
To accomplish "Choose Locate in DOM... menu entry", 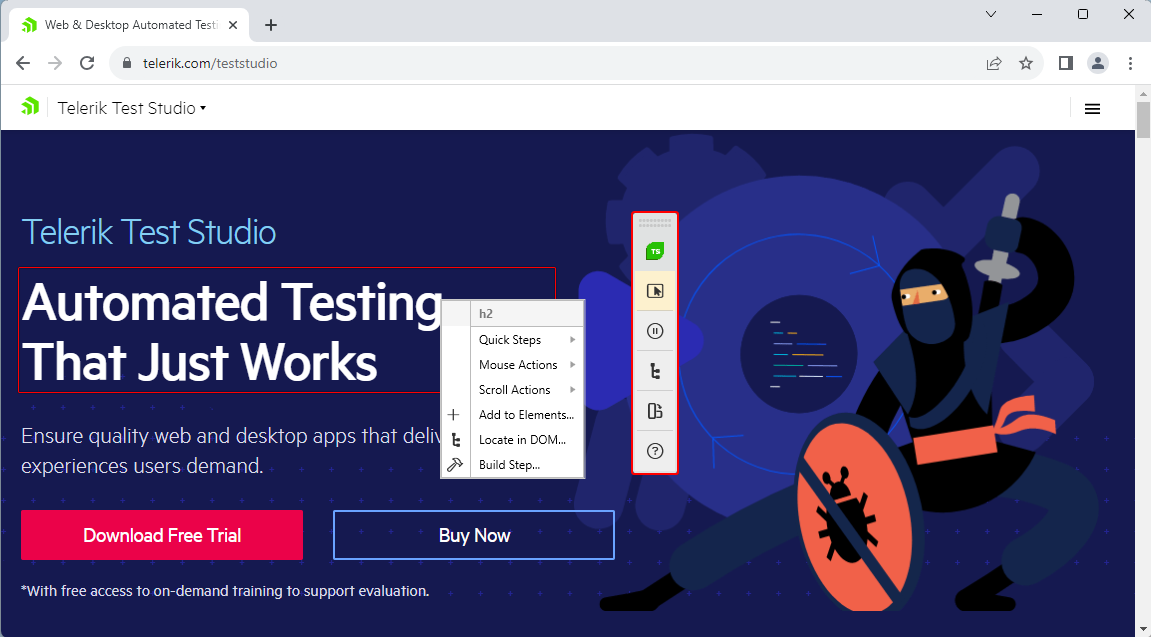I will pos(527,440).
